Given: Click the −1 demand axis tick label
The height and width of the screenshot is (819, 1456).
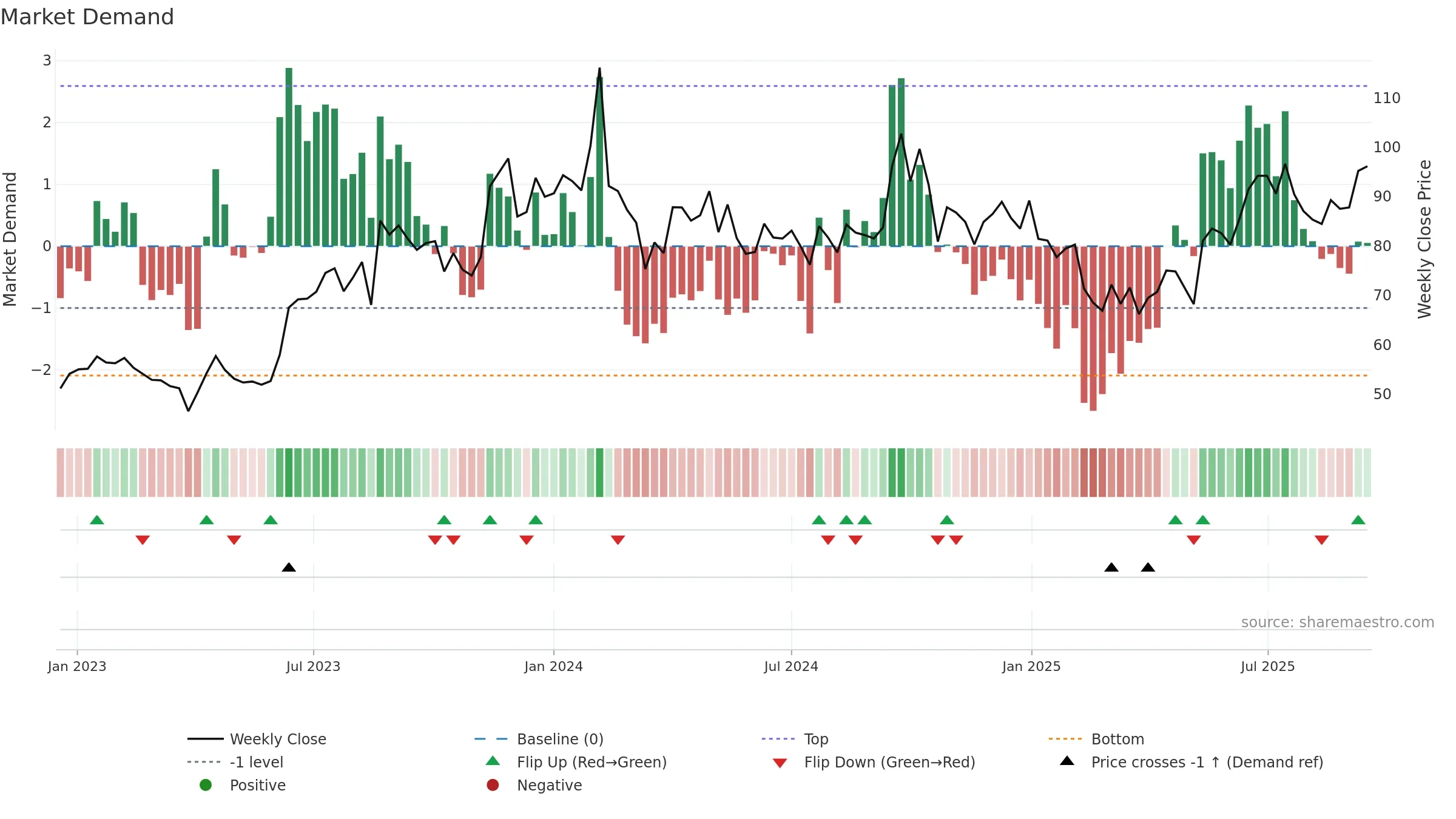Looking at the screenshot, I should (42, 308).
